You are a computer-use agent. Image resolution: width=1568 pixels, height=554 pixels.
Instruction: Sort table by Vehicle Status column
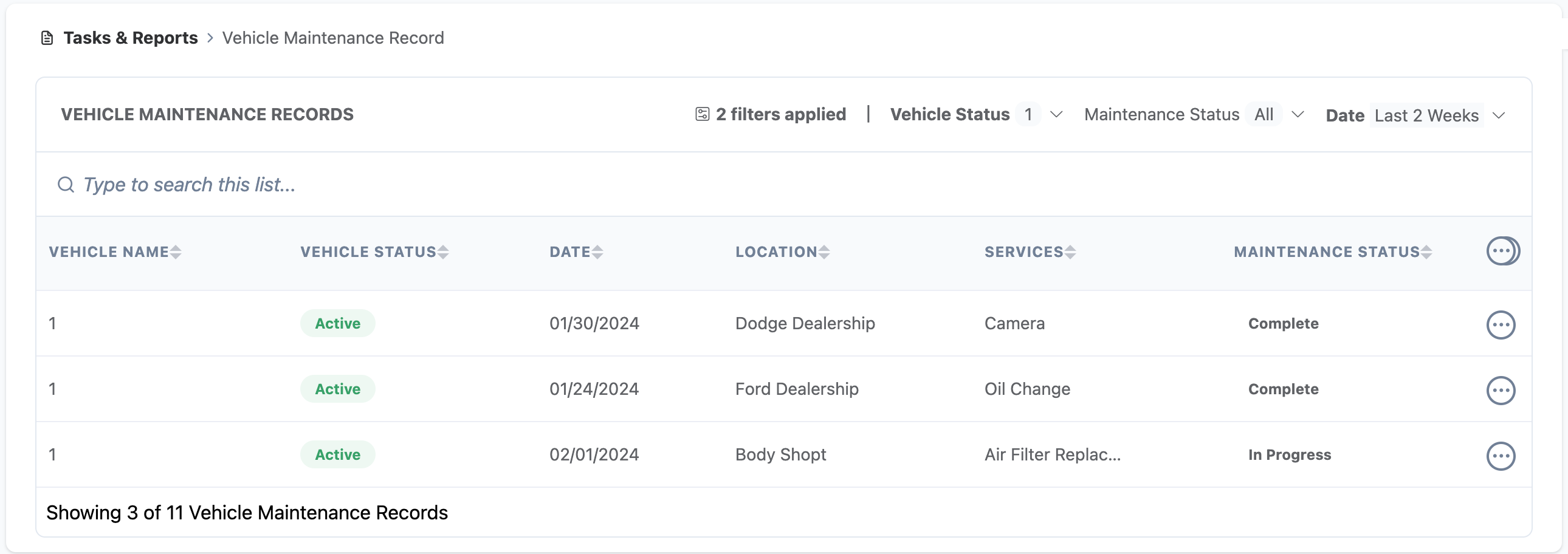pos(442,252)
